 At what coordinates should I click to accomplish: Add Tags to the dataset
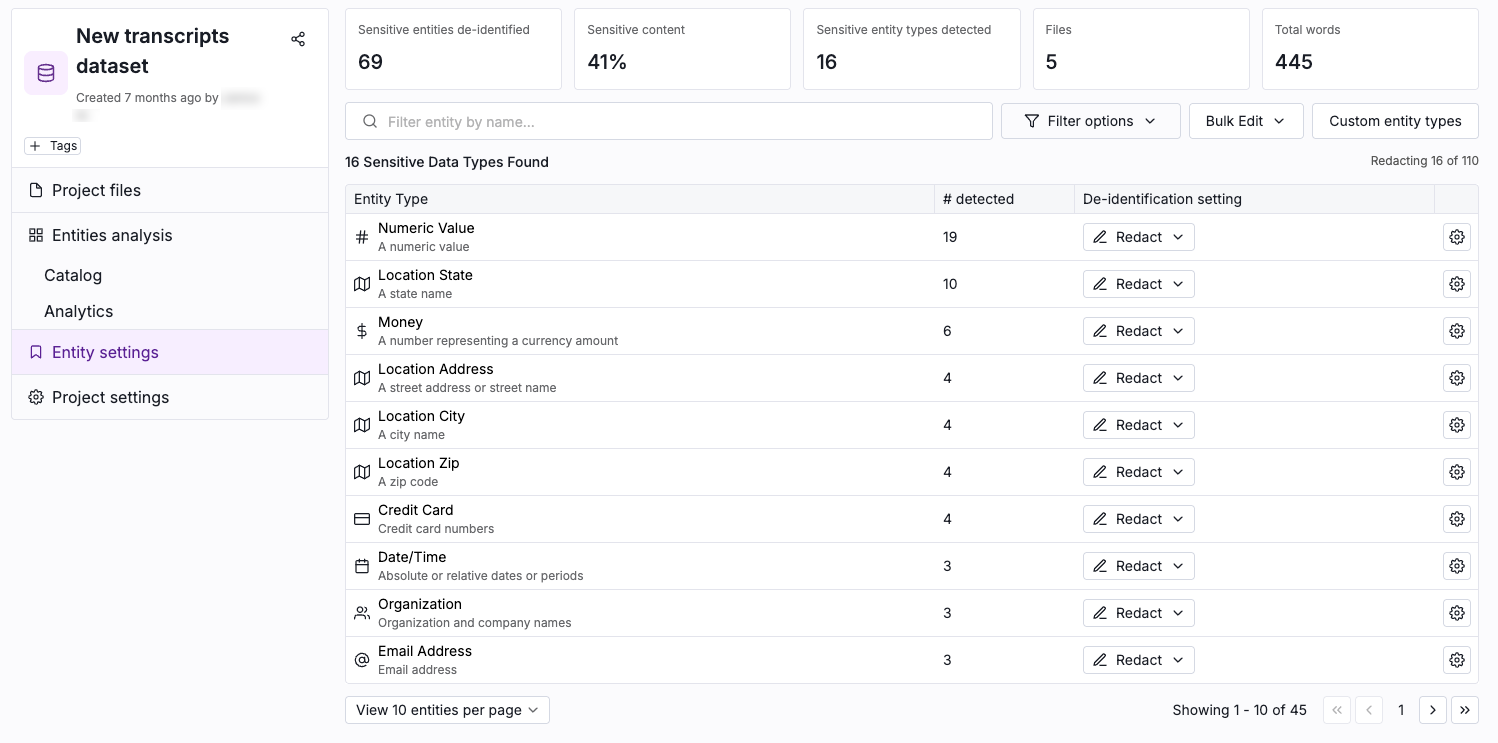[53, 146]
